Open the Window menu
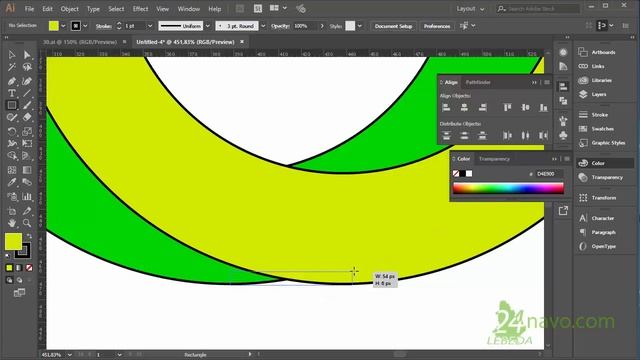Image resolution: width=640 pixels, height=360 pixels. (189, 9)
